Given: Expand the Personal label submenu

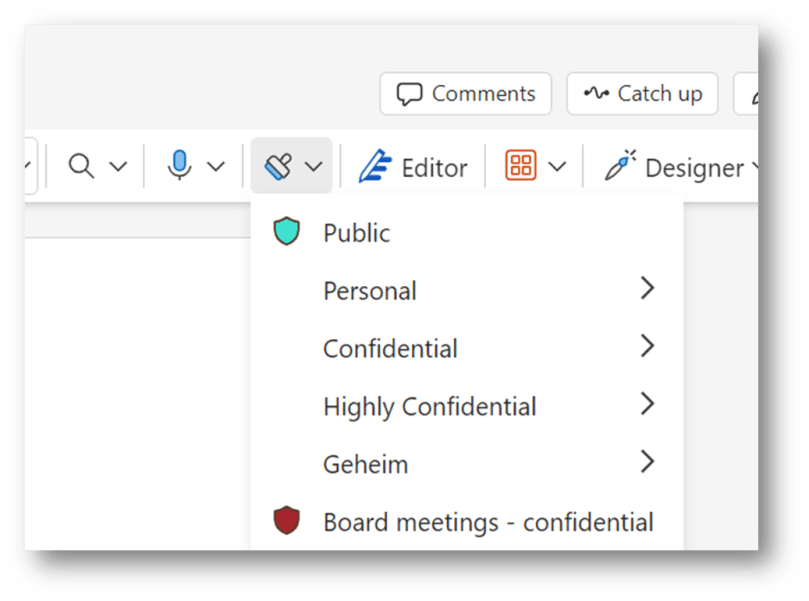Looking at the screenshot, I should pos(650,288).
